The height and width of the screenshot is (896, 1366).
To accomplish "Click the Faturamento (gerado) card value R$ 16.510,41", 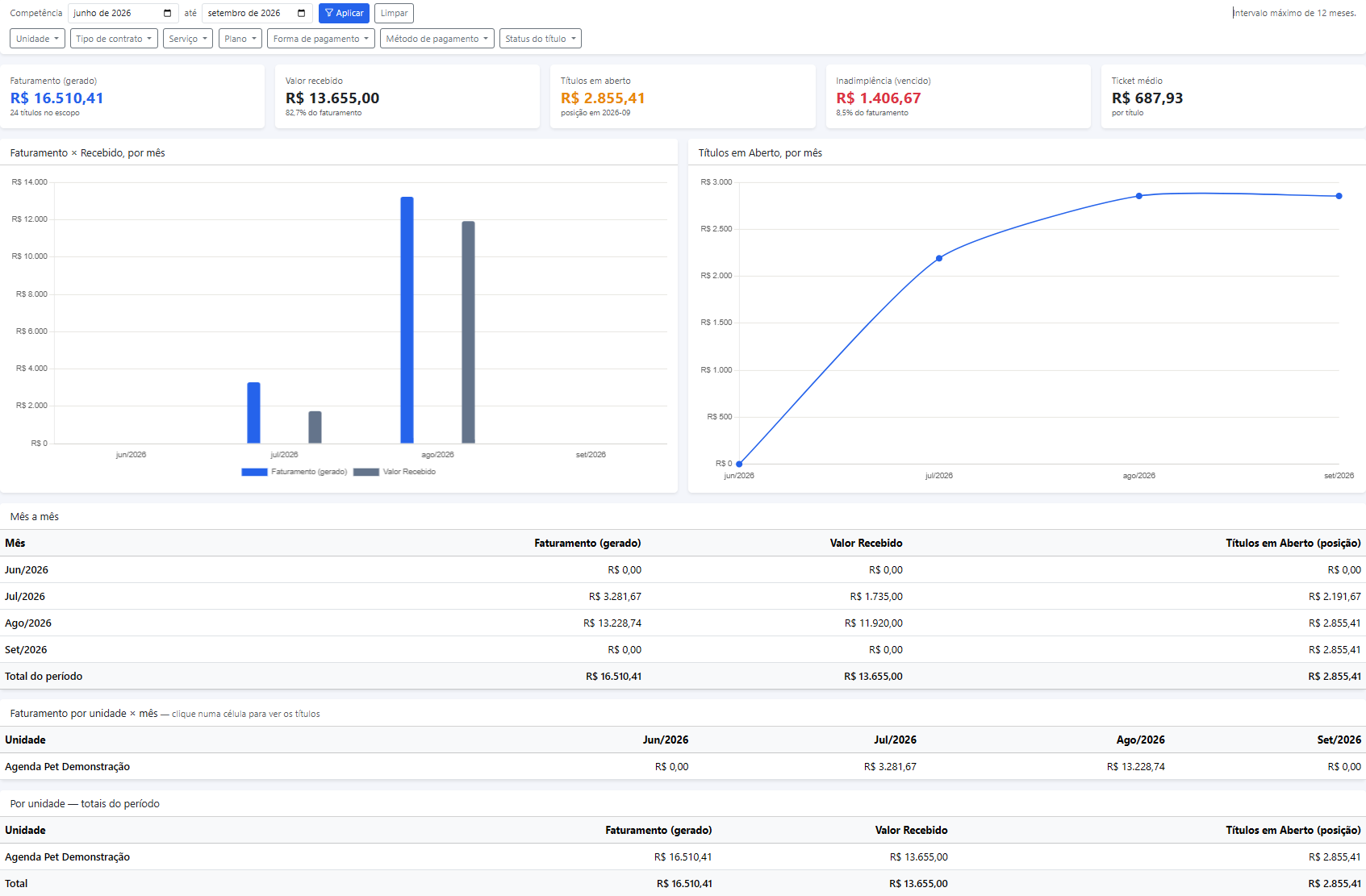I will 56,98.
